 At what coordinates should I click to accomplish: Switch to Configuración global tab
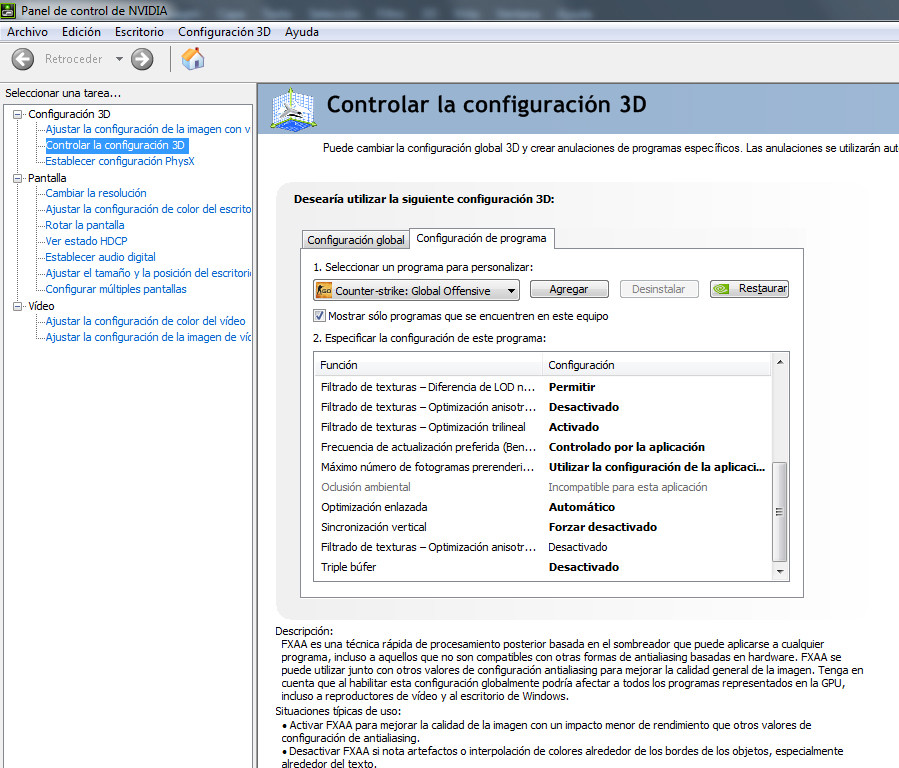point(355,240)
